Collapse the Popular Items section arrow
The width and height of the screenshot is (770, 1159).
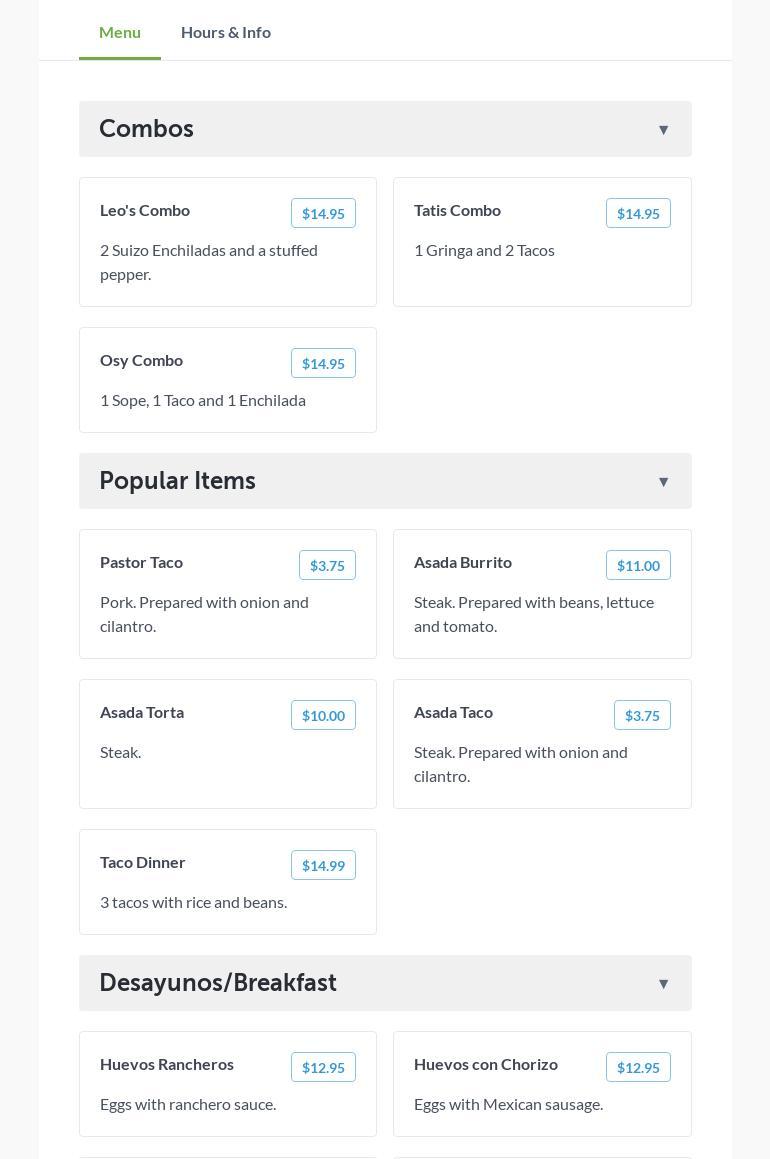[x=663, y=481]
